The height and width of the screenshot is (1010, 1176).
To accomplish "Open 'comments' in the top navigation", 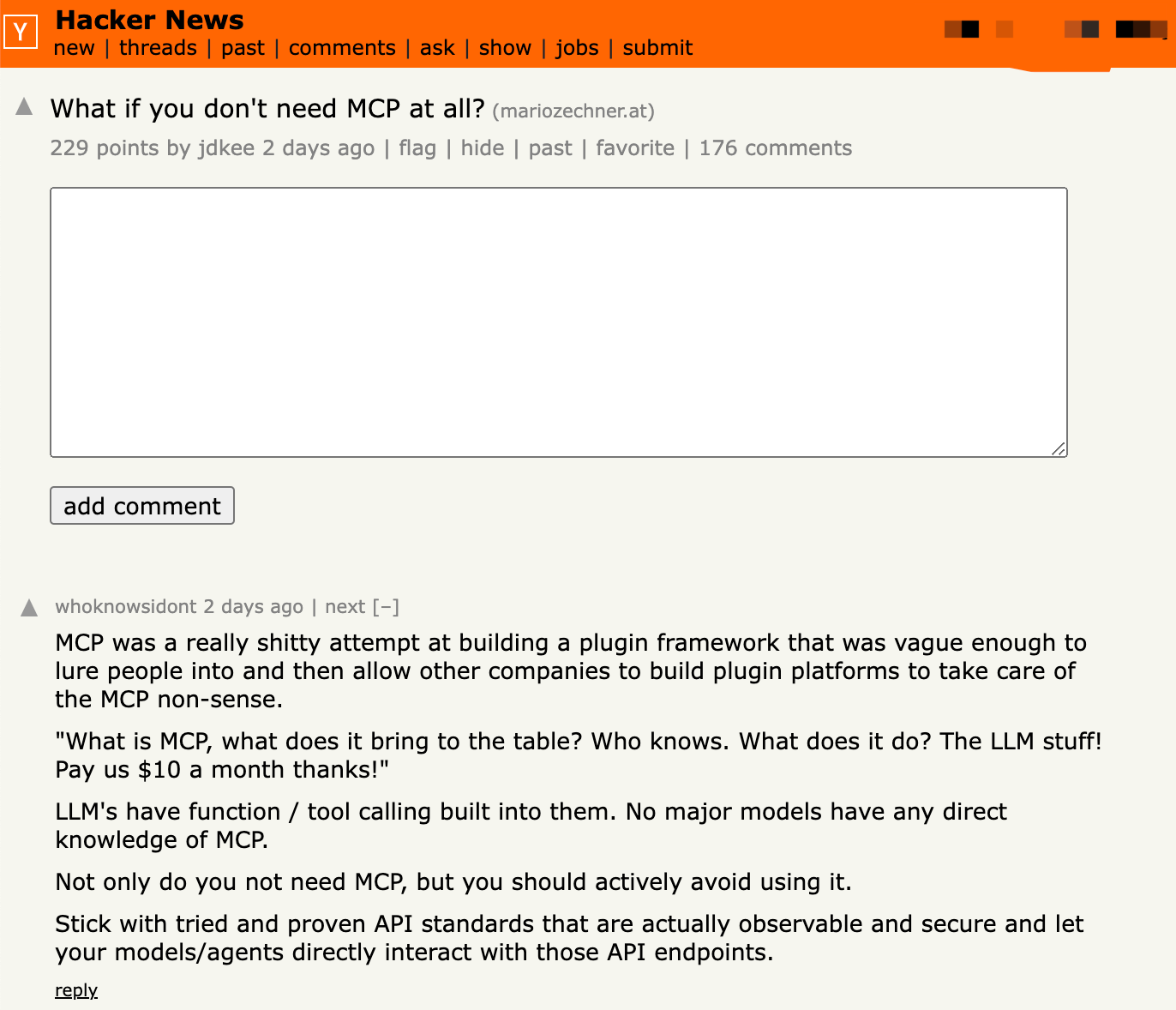I will [342, 48].
